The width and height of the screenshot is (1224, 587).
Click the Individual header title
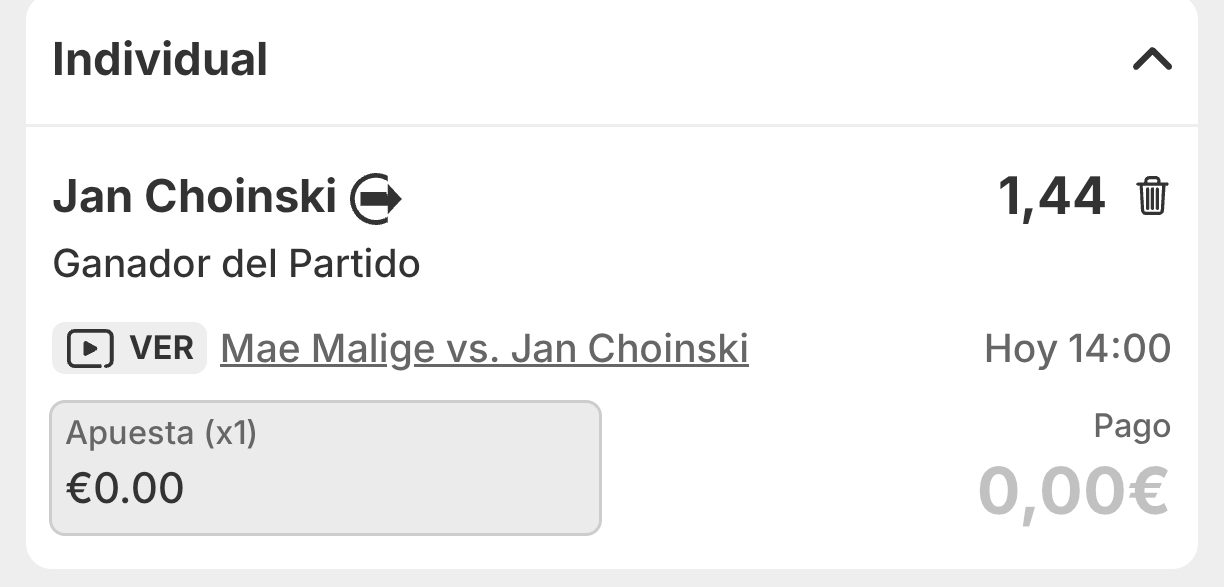click(x=160, y=60)
